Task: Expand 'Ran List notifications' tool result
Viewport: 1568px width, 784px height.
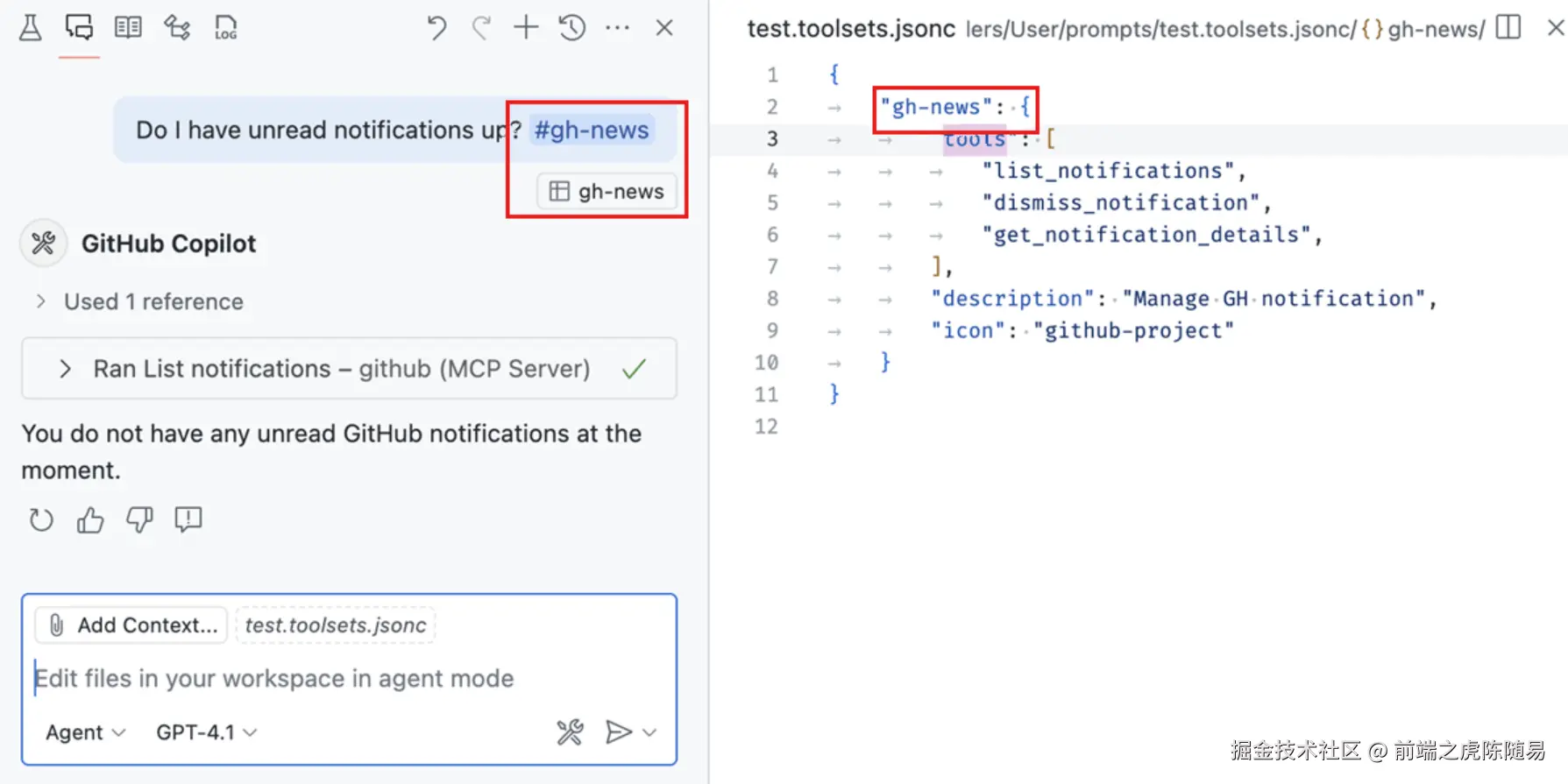Action: pos(65,369)
